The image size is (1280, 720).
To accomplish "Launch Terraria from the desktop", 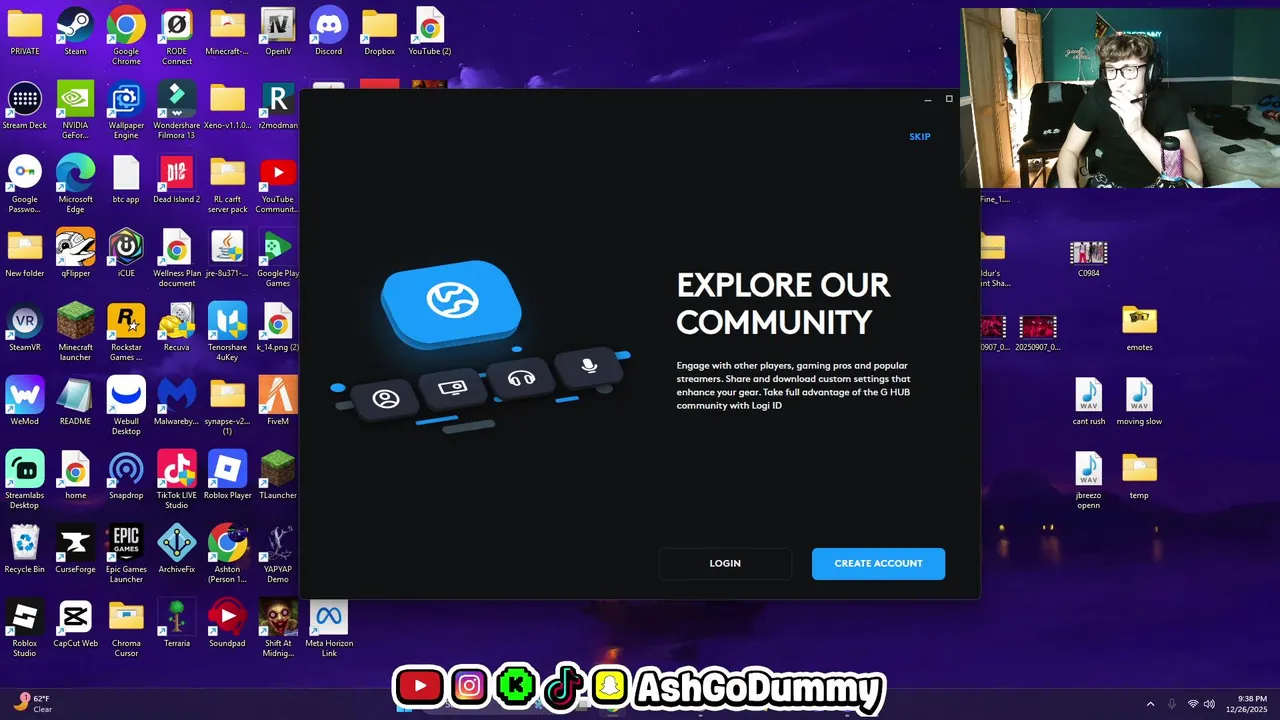I will [177, 623].
